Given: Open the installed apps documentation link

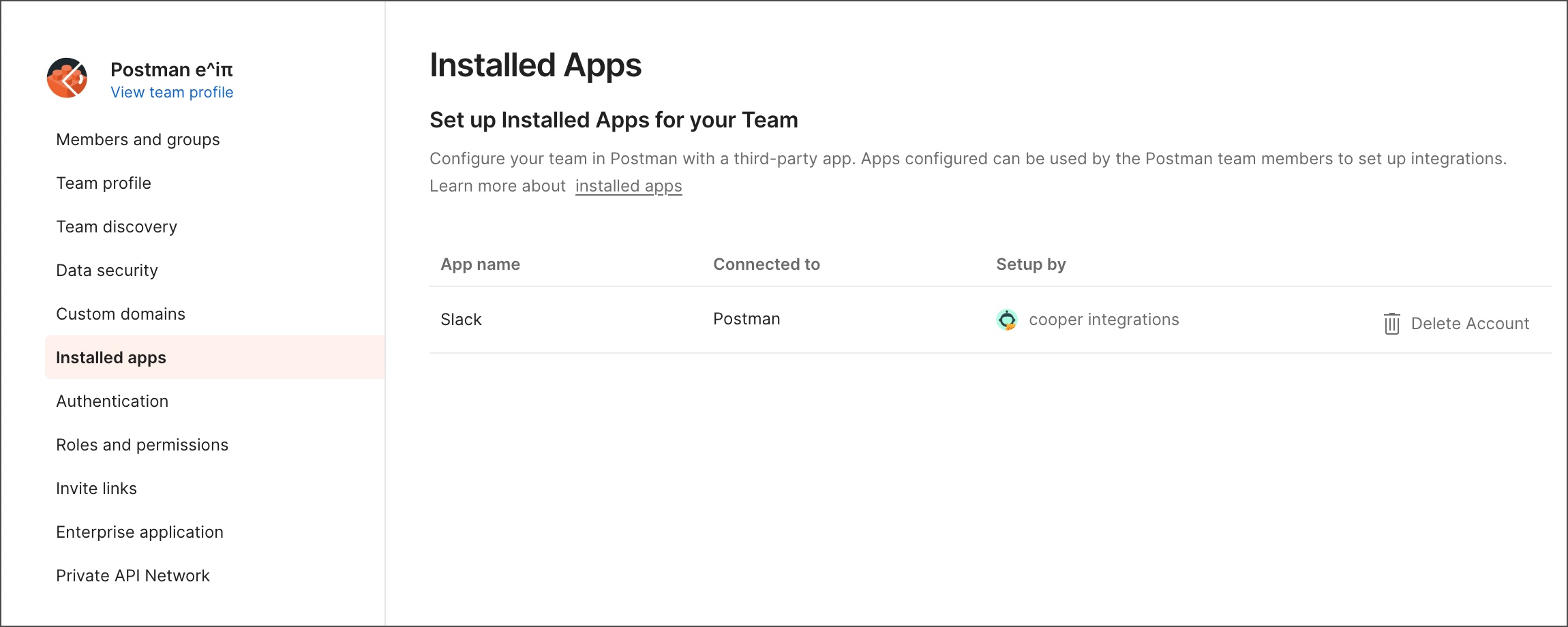Looking at the screenshot, I should [x=628, y=186].
